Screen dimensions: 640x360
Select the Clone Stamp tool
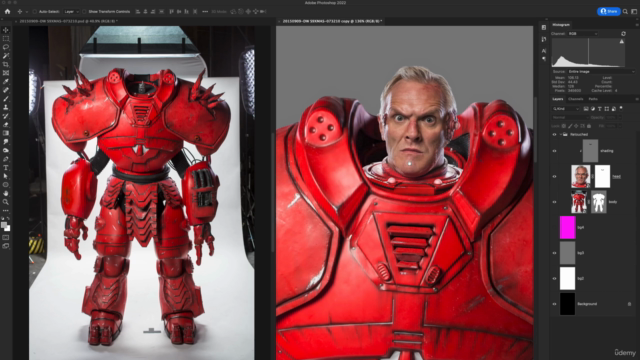(x=6, y=107)
